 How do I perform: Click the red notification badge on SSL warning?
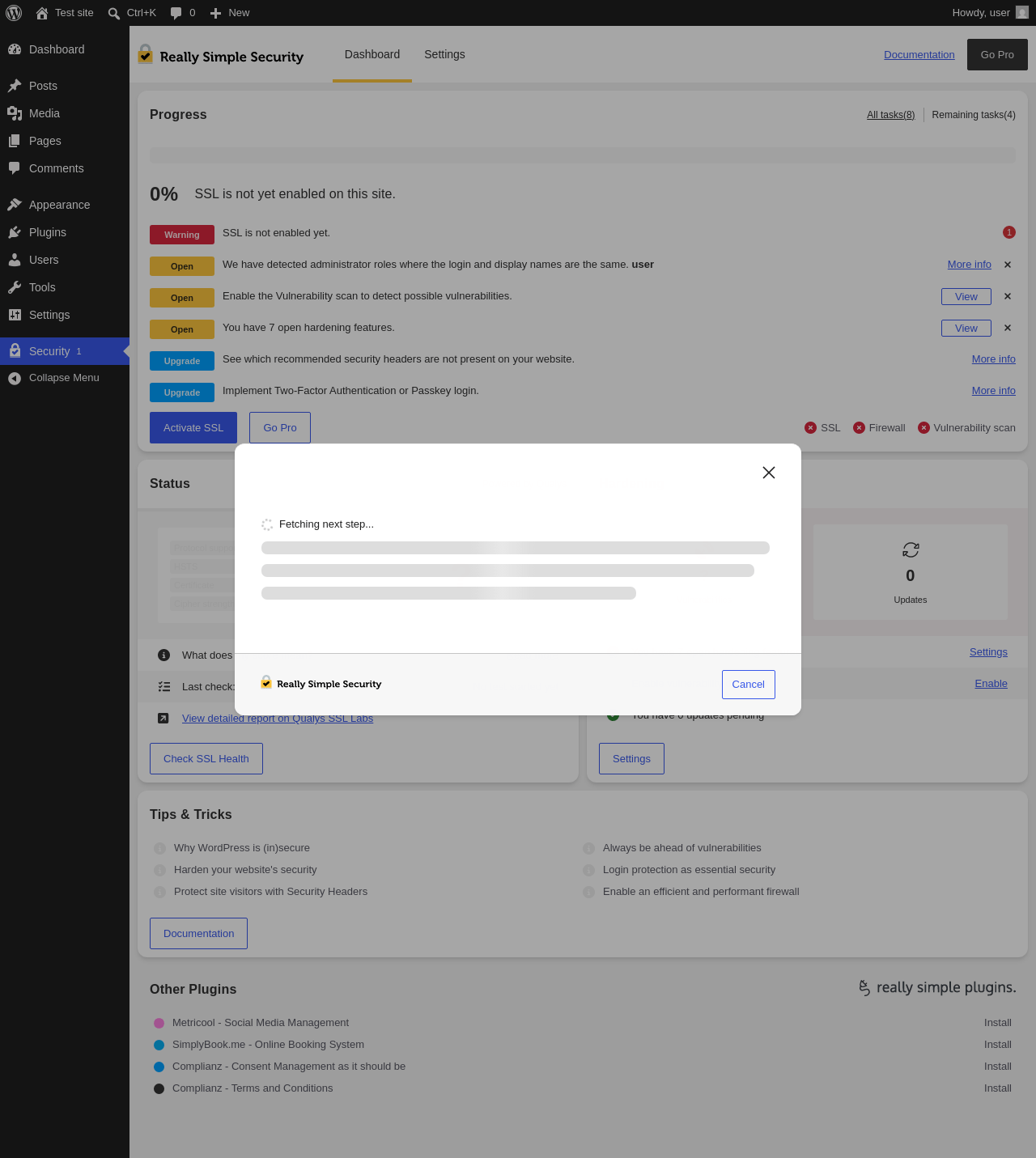point(1009,232)
